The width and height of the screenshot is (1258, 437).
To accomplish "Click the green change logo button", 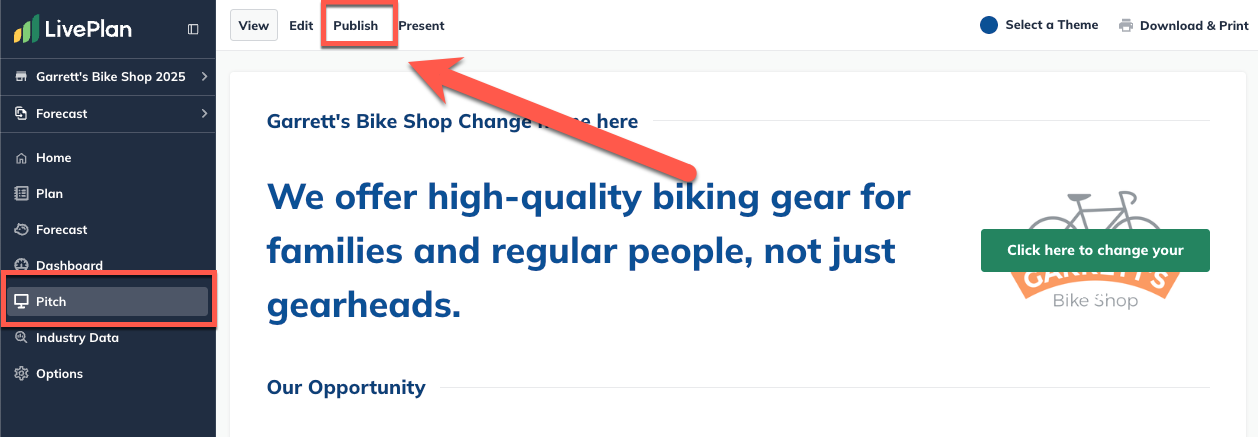I will coord(1095,251).
